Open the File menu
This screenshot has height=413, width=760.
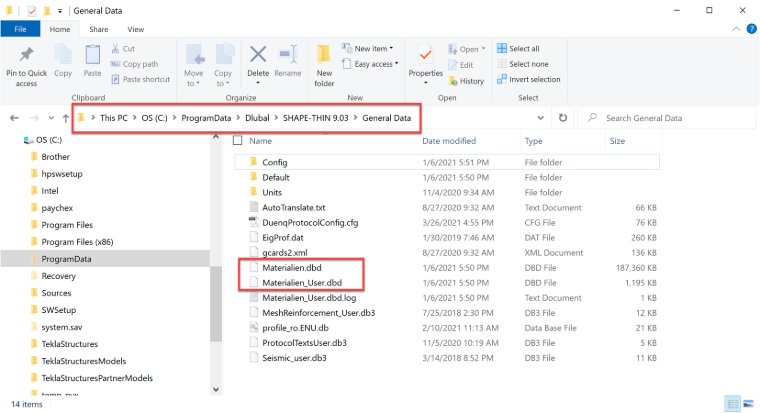tap(20, 29)
